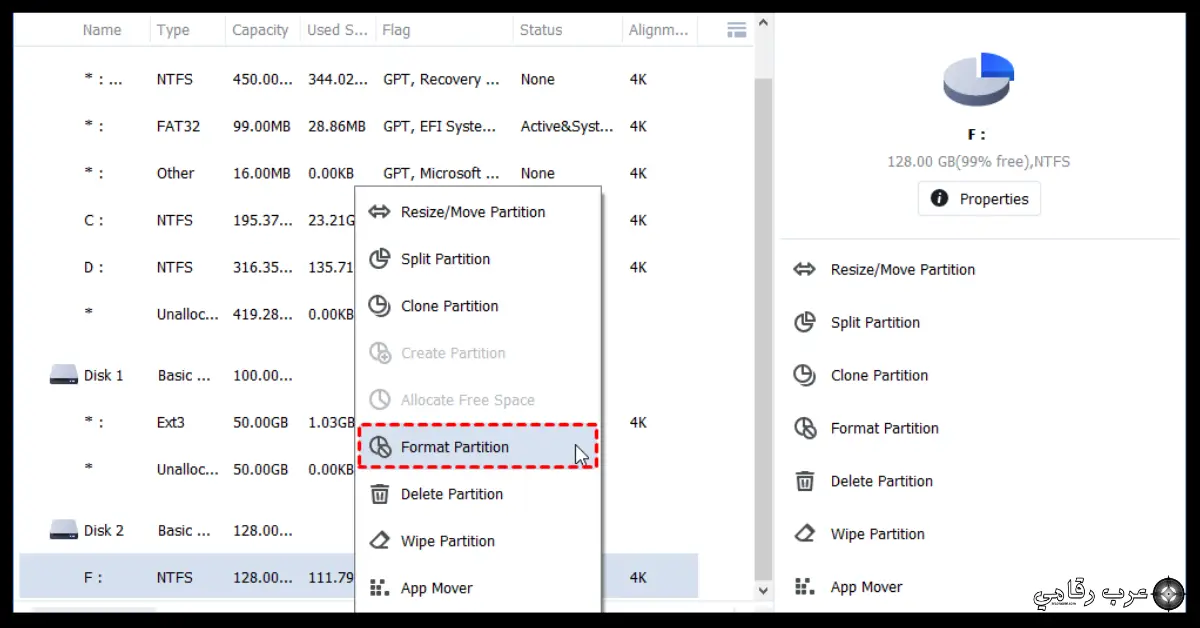This screenshot has width=1200, height=628.
Task: Click the scrollbar down arrow
Action: [x=762, y=591]
